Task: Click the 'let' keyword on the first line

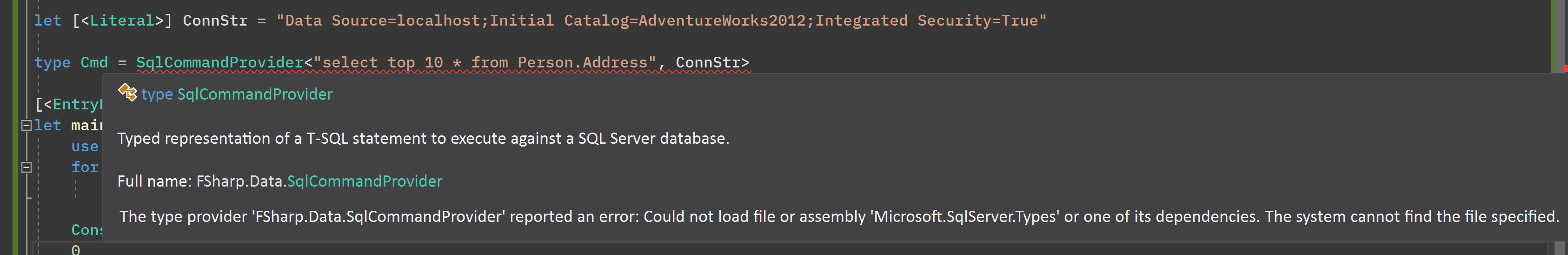Action: (47, 20)
